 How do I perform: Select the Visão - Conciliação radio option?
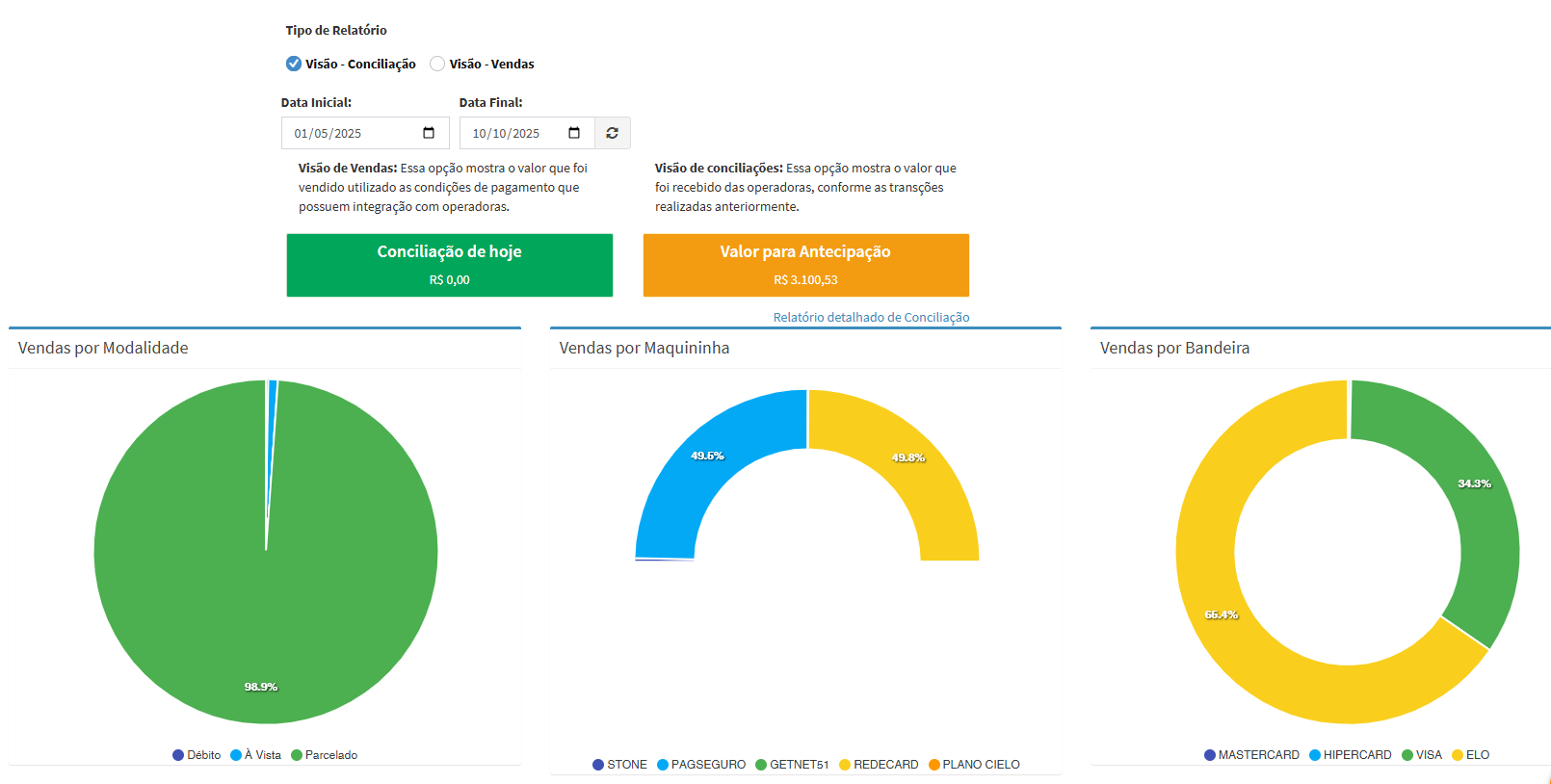pos(294,64)
